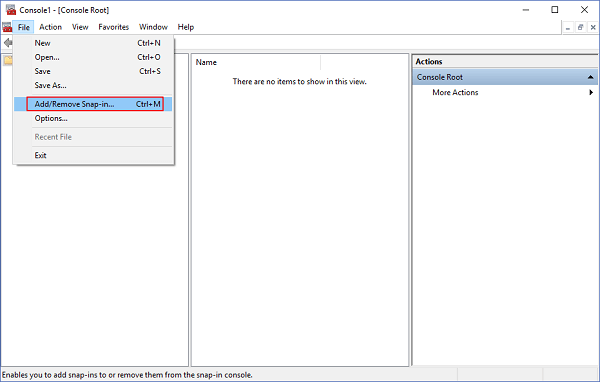The height and width of the screenshot is (382, 600).
Task: Click the Name column header
Action: click(256, 62)
